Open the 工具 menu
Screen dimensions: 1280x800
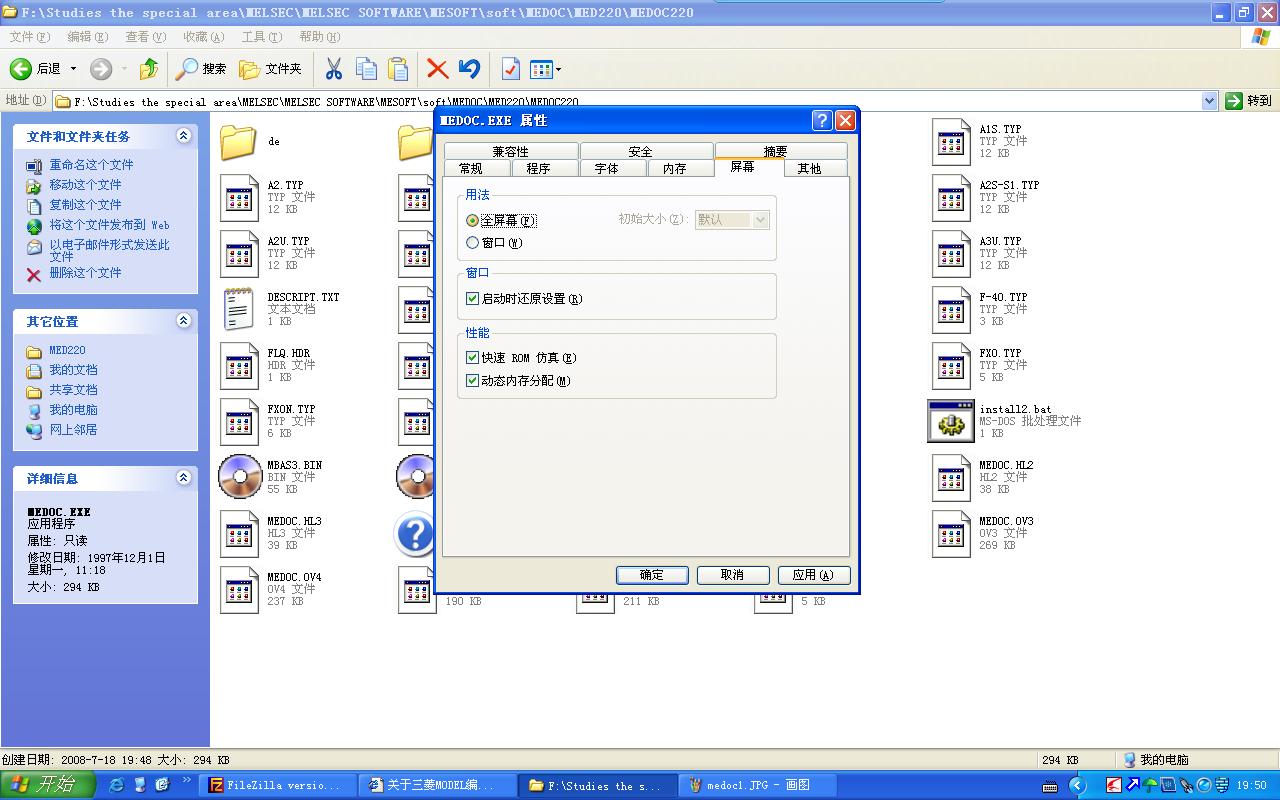click(x=261, y=37)
